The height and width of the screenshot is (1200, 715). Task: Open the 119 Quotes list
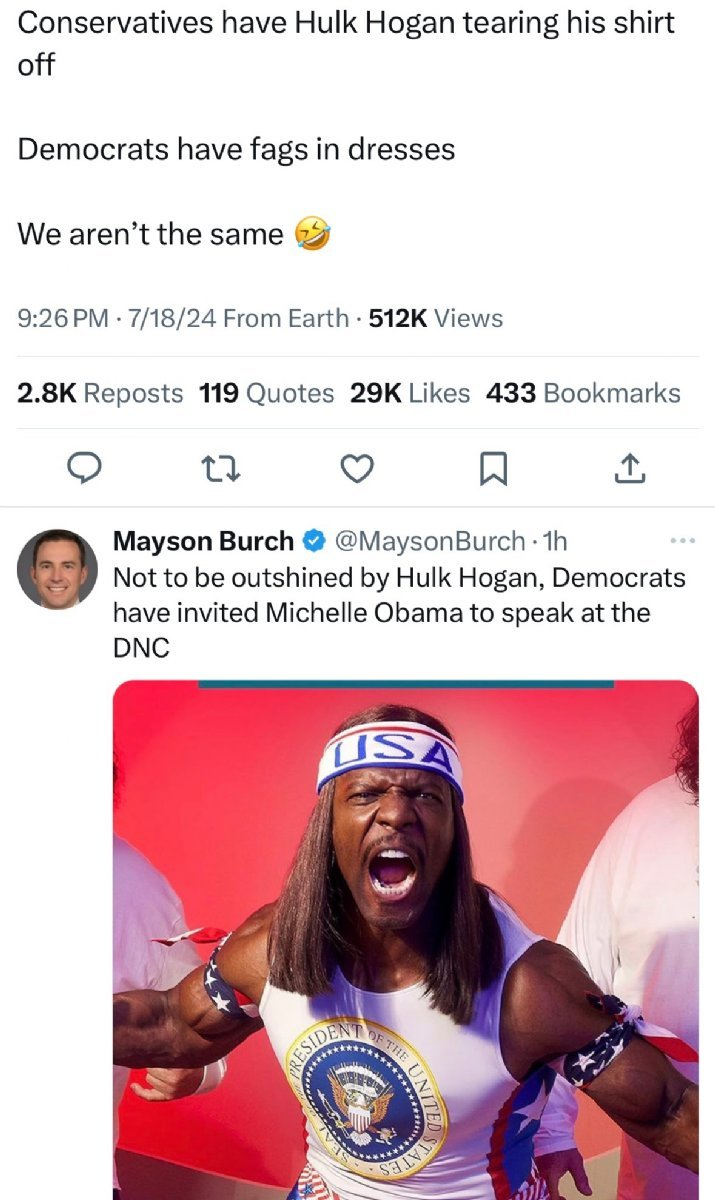[266, 393]
